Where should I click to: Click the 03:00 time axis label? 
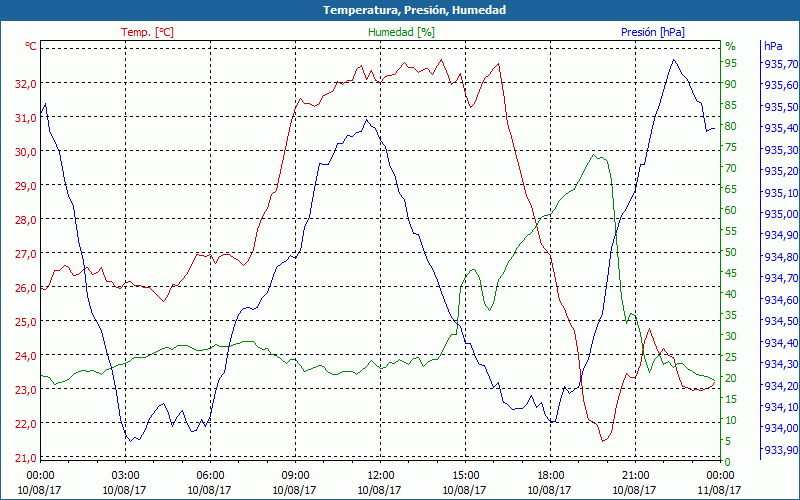click(125, 476)
